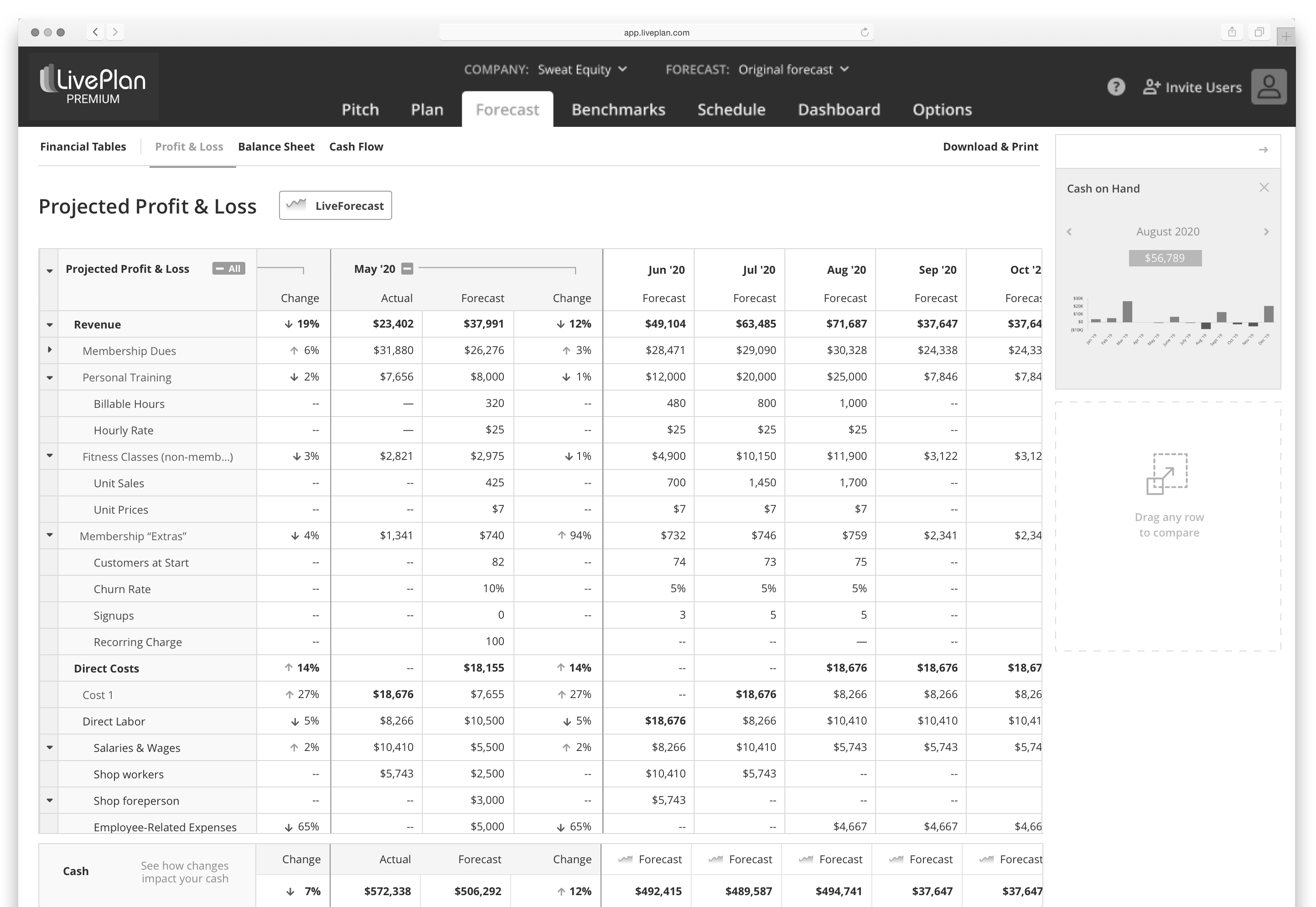Collapse the Fitness Classes row
Viewport: 1316px width, 907px height.
pyautogui.click(x=49, y=455)
